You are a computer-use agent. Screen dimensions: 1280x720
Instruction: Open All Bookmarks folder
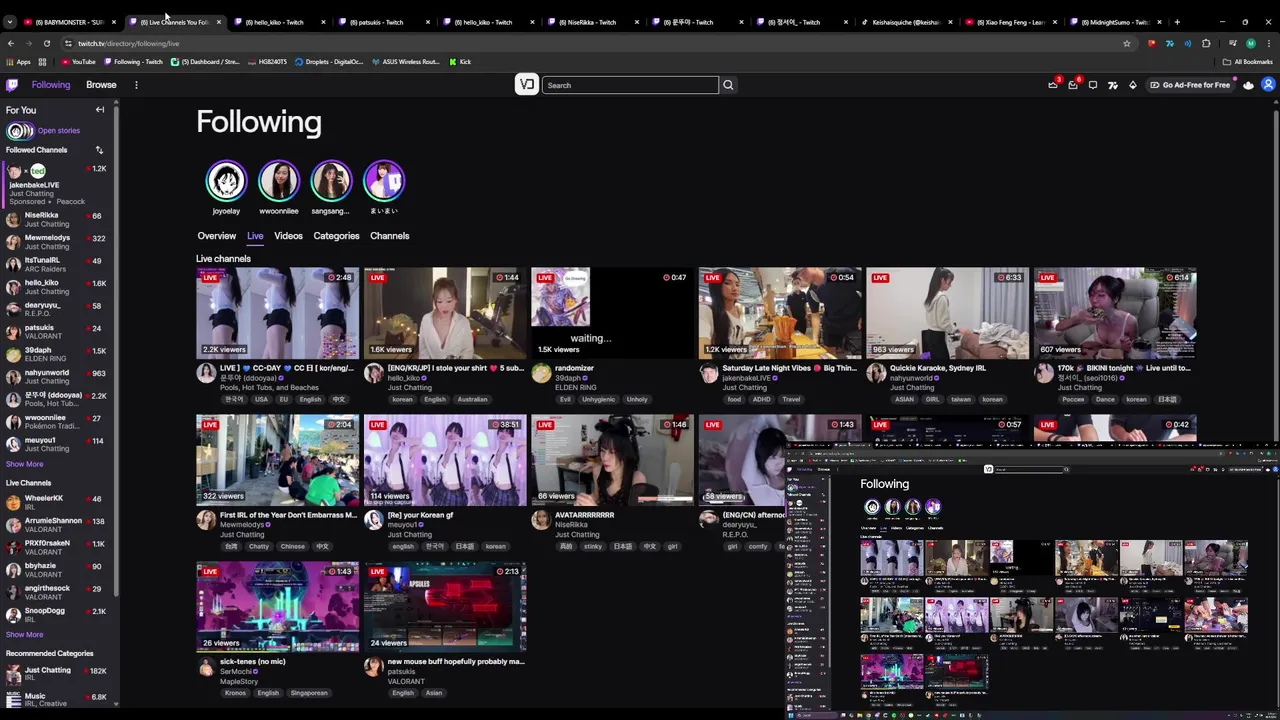click(x=1248, y=62)
